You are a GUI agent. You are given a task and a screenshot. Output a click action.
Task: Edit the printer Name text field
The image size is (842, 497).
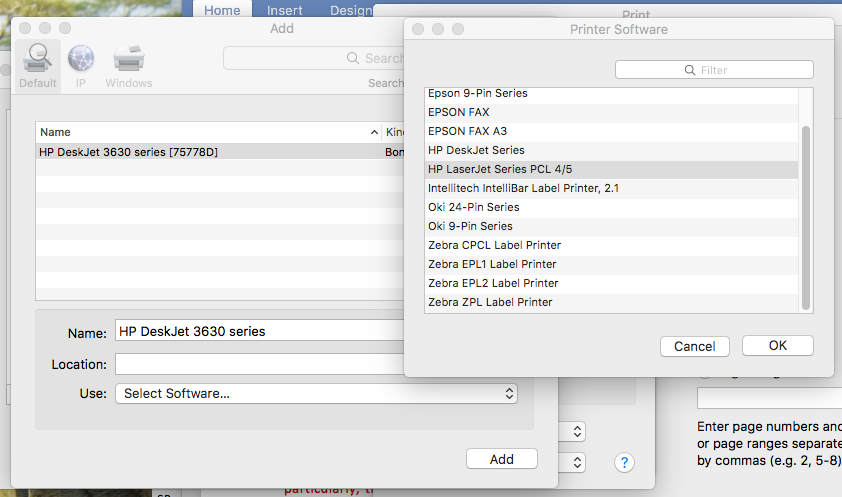(260, 331)
